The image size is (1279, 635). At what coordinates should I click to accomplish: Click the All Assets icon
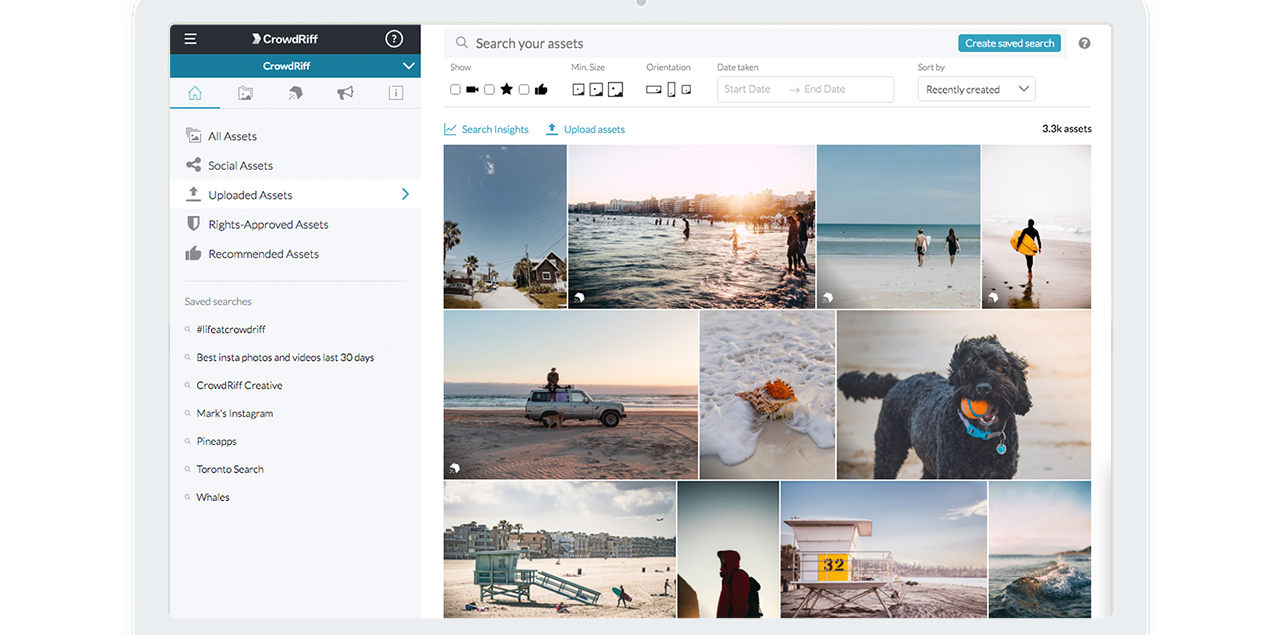[x=194, y=136]
